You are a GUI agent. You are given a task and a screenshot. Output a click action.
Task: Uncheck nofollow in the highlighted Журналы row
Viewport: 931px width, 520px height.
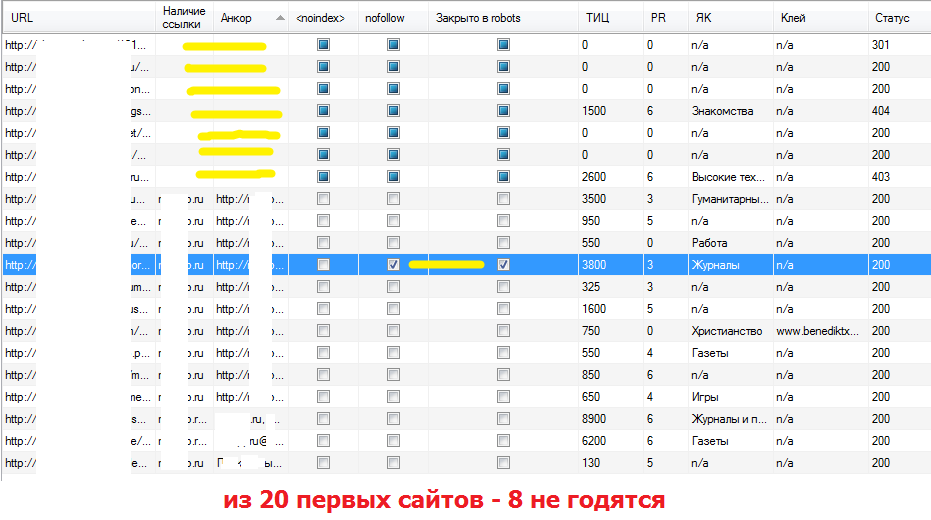(393, 265)
